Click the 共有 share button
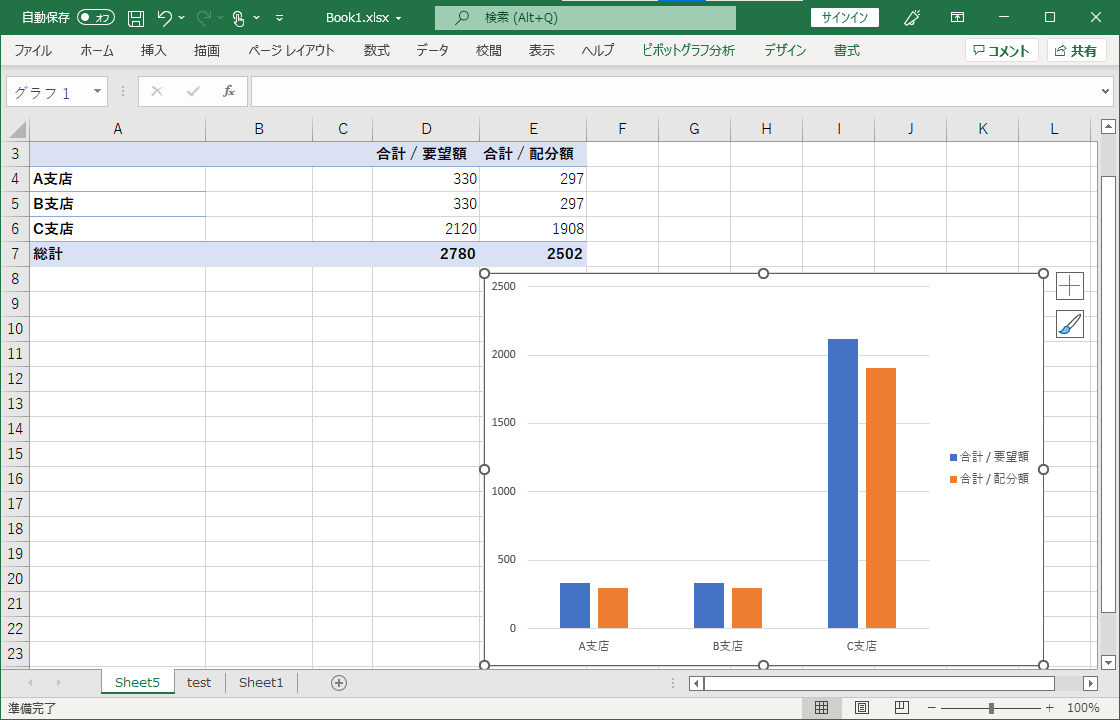The image size is (1120, 720). (1076, 50)
